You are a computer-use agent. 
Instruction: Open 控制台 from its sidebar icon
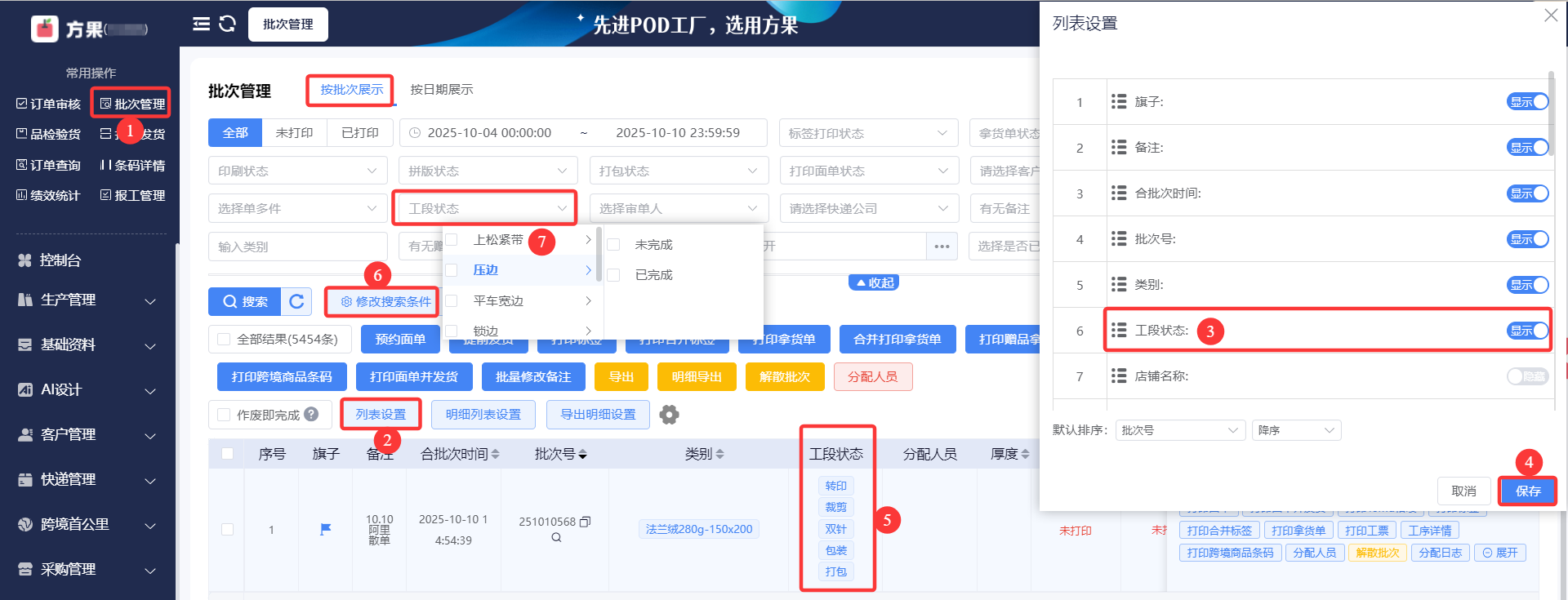[24, 260]
